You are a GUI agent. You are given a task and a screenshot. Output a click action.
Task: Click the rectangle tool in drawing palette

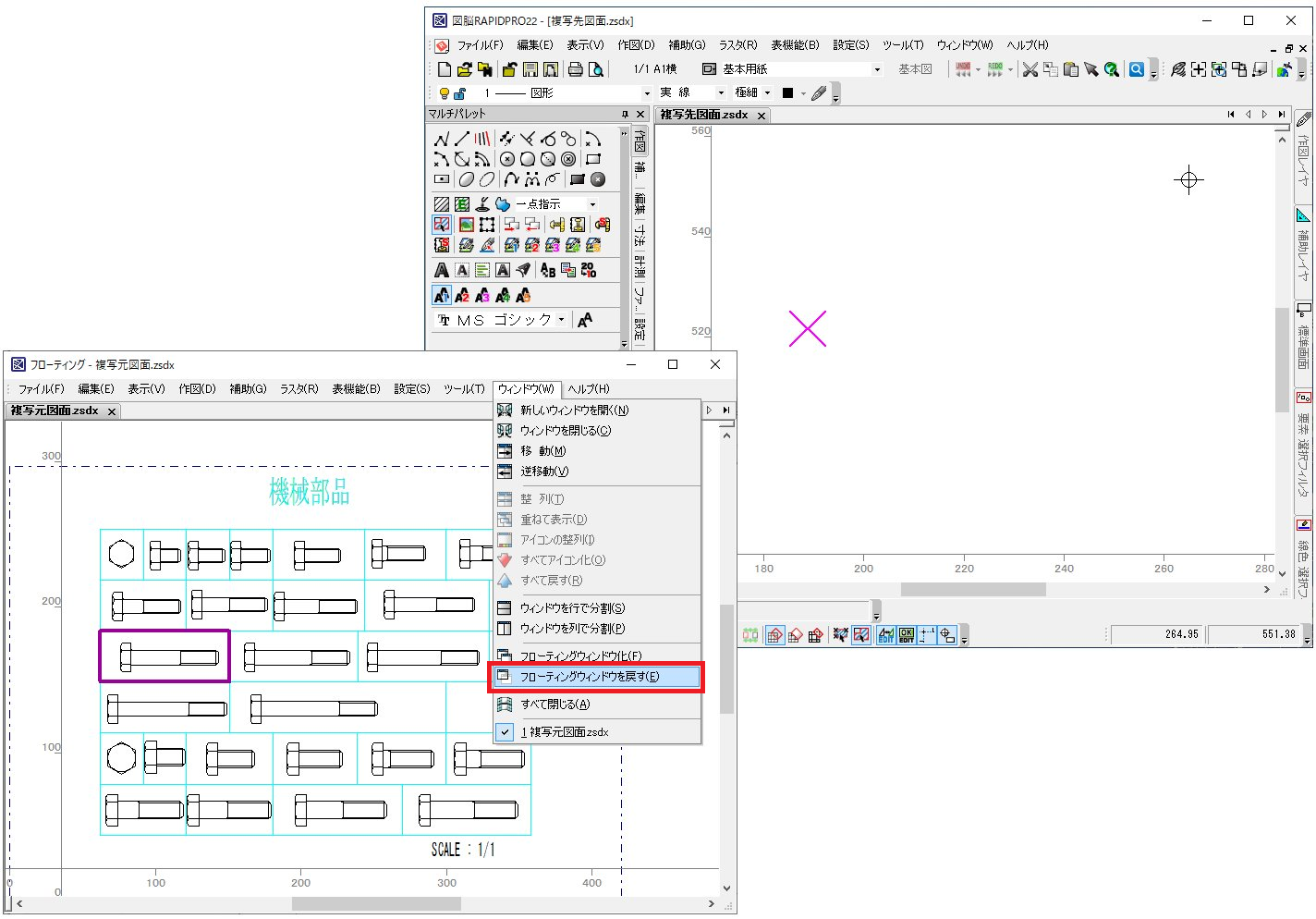click(x=593, y=159)
